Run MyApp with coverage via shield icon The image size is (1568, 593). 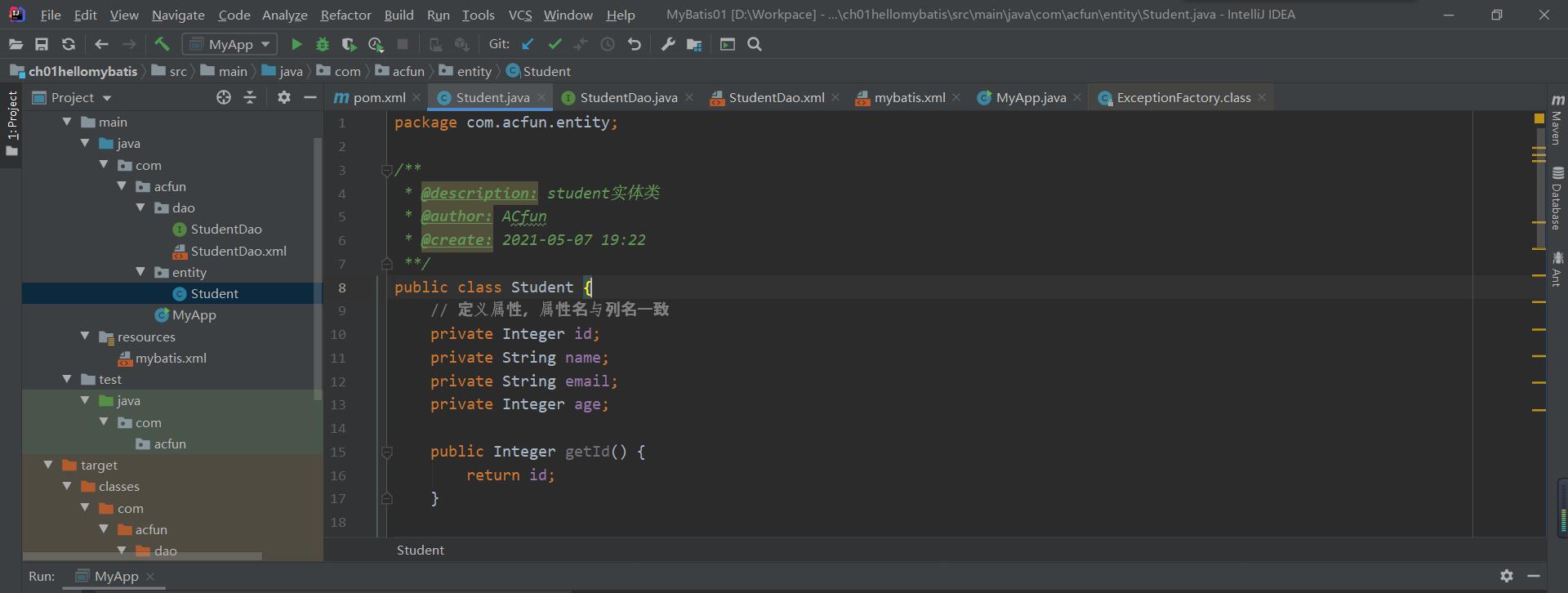(349, 44)
